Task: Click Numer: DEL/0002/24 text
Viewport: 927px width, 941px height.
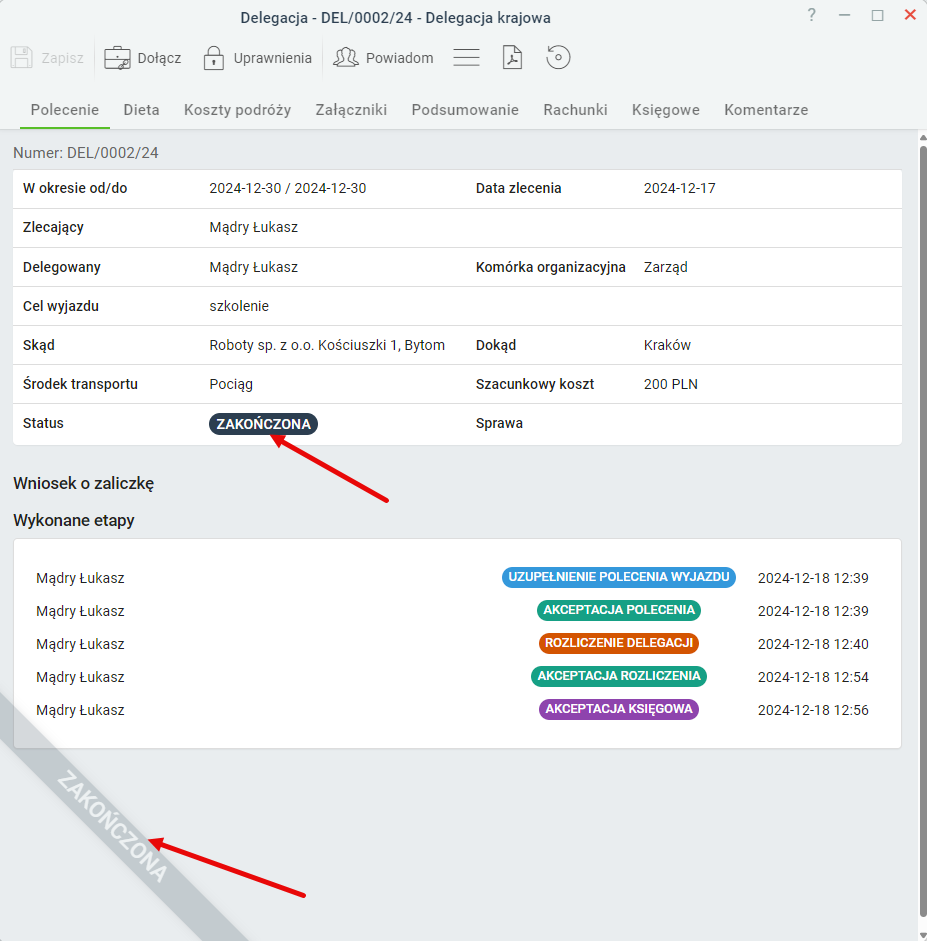Action: point(86,153)
